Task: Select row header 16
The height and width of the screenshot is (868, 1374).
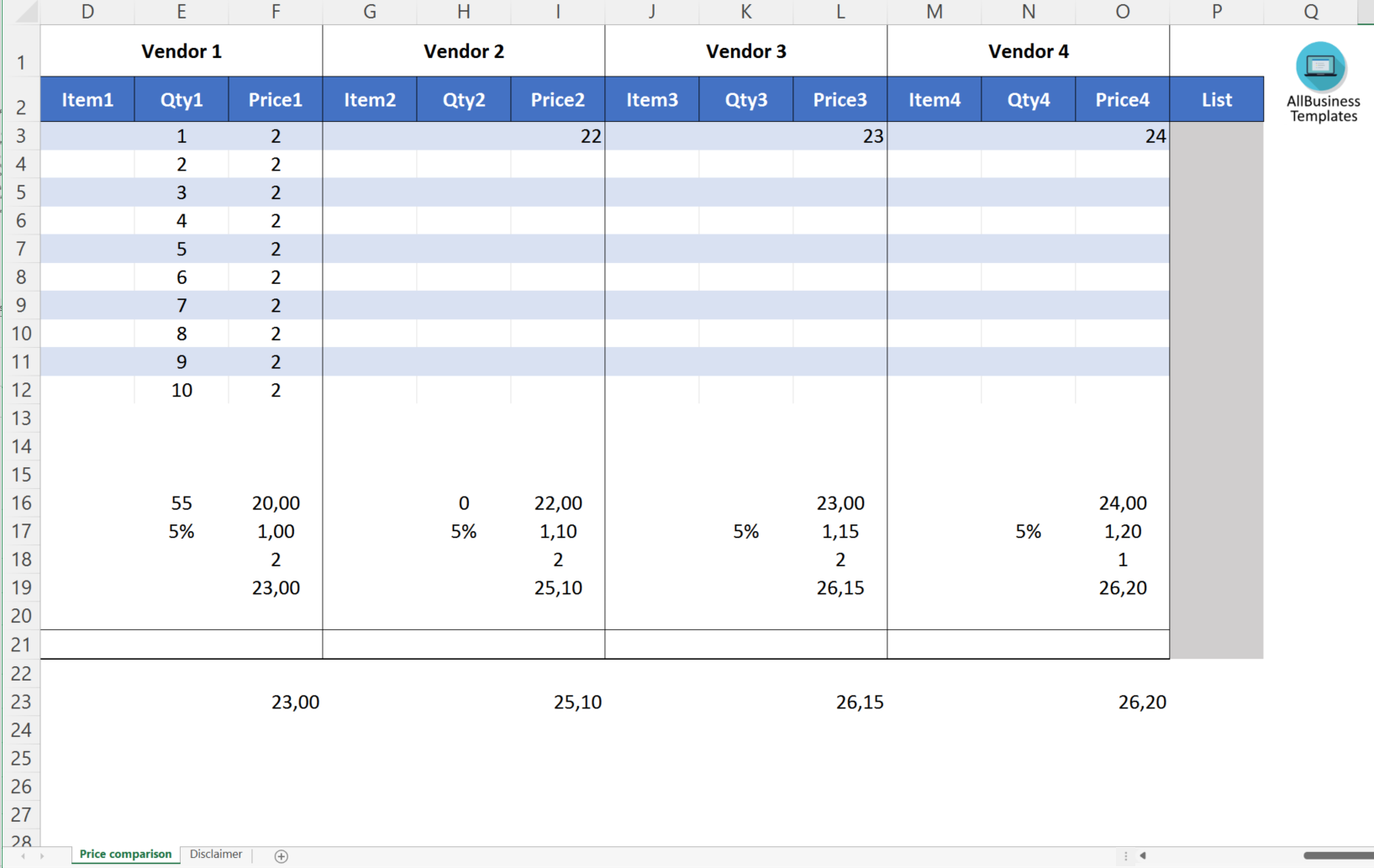Action: pyautogui.click(x=21, y=503)
